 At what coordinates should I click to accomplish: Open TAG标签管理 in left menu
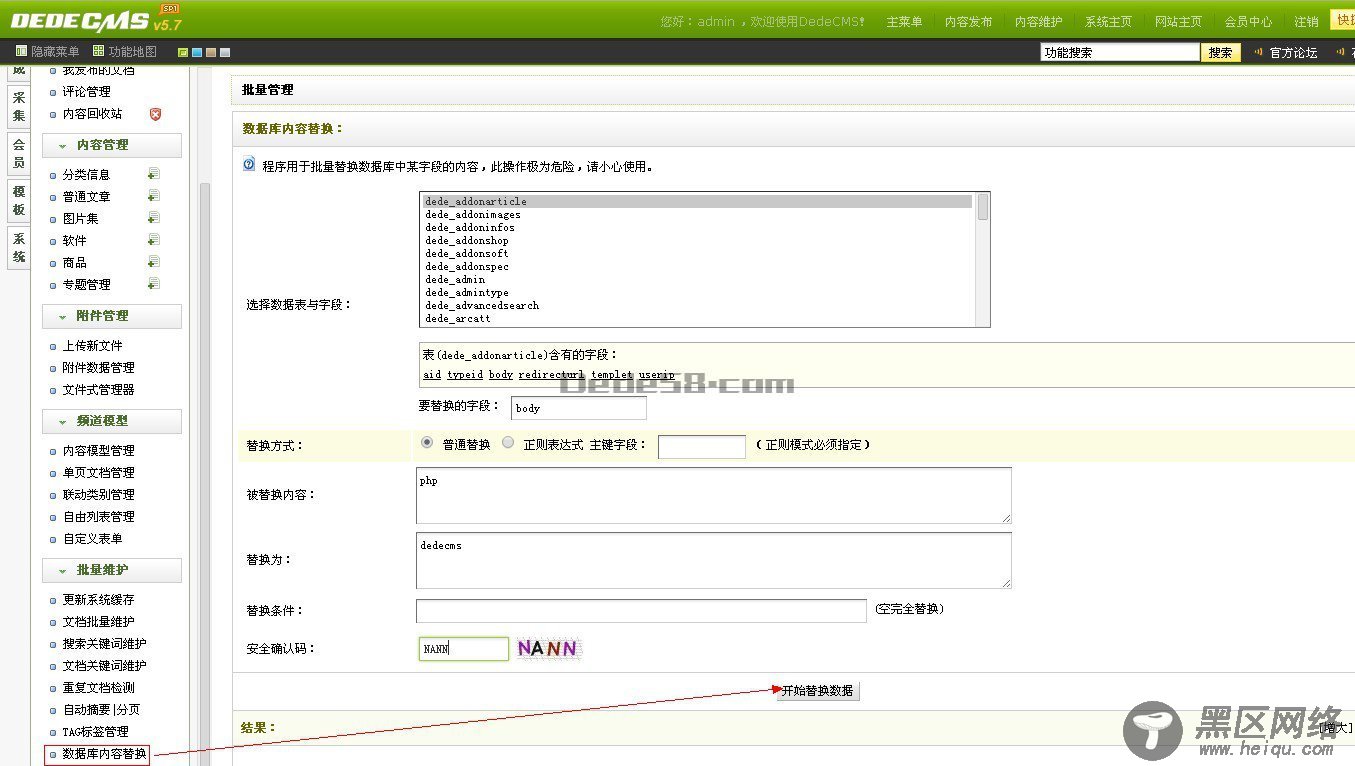tap(95, 732)
